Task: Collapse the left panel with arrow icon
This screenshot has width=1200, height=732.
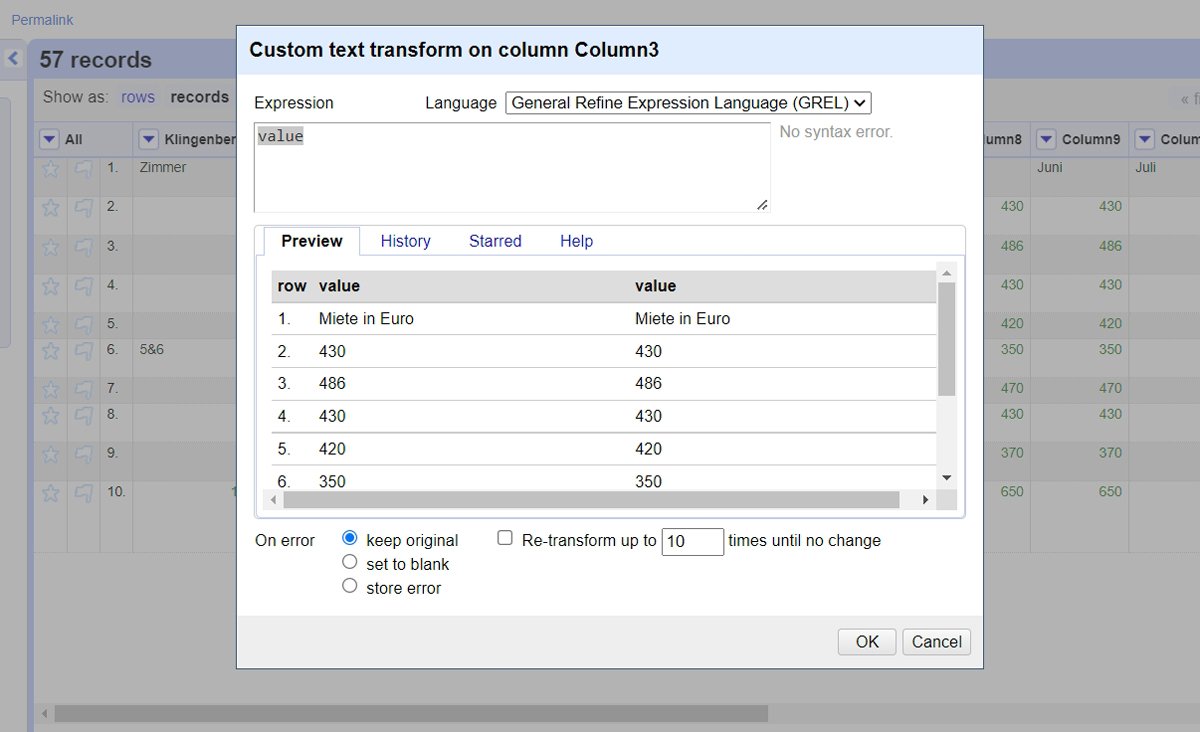Action: point(14,59)
